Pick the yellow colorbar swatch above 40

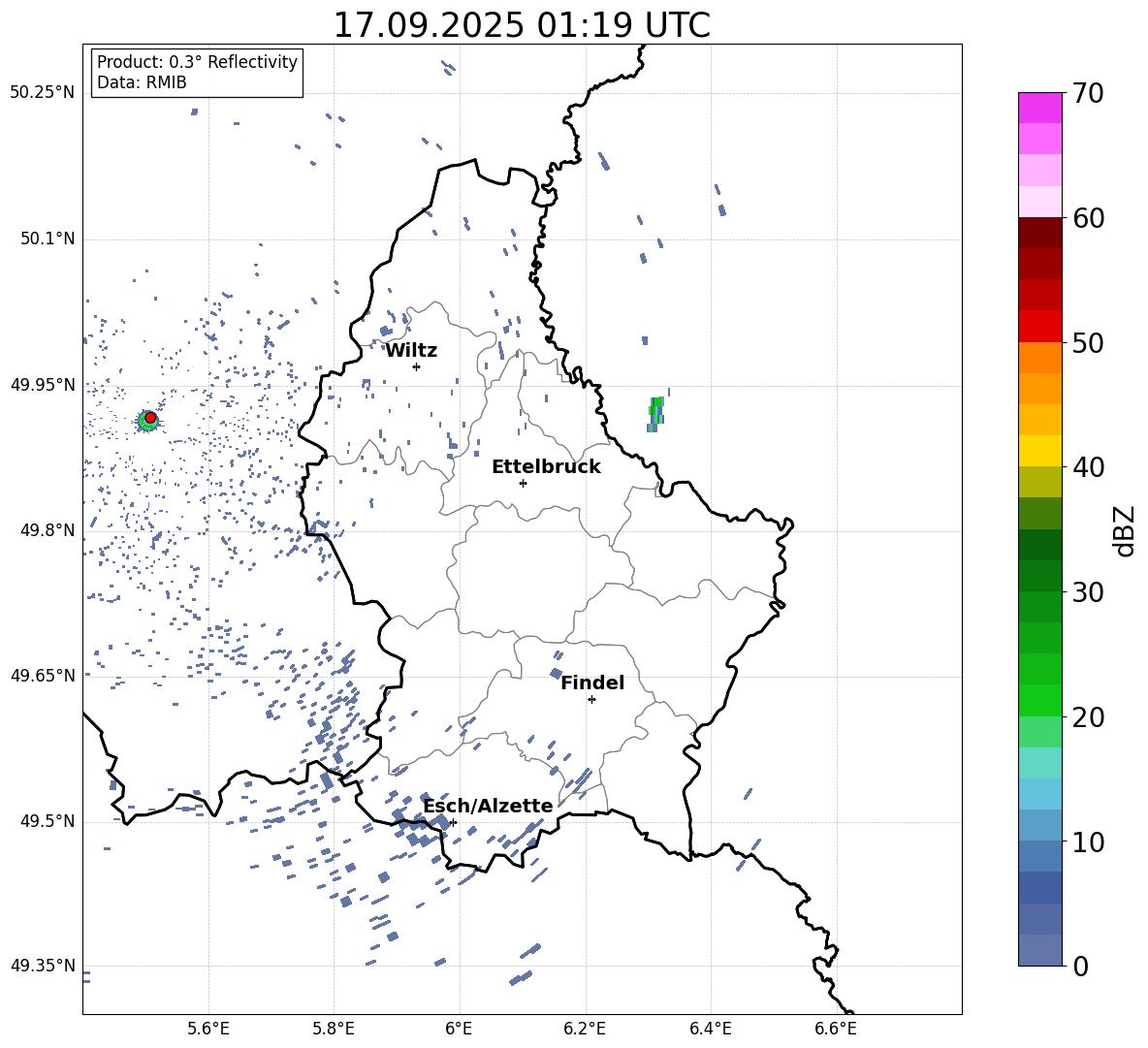[x=1040, y=451]
